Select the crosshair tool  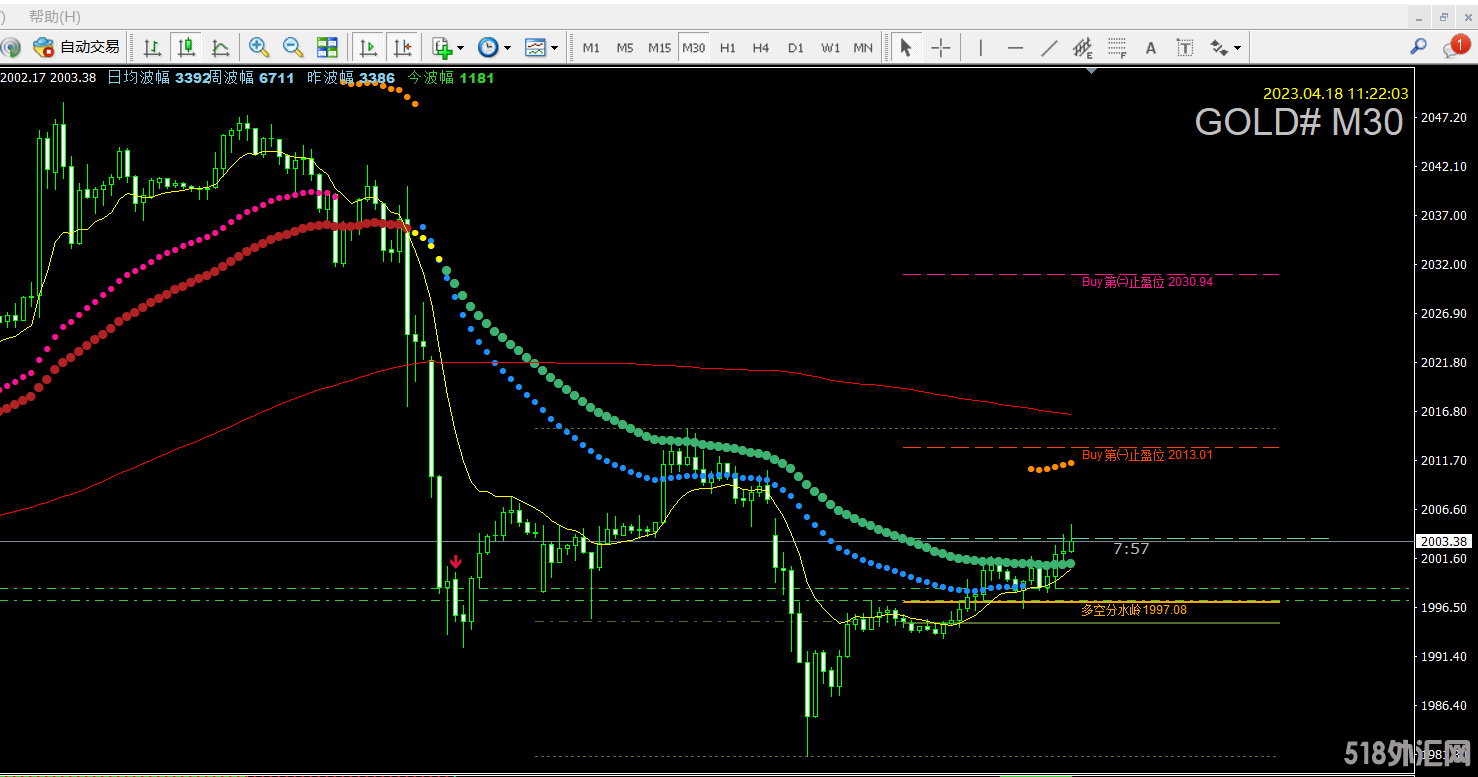coord(941,47)
